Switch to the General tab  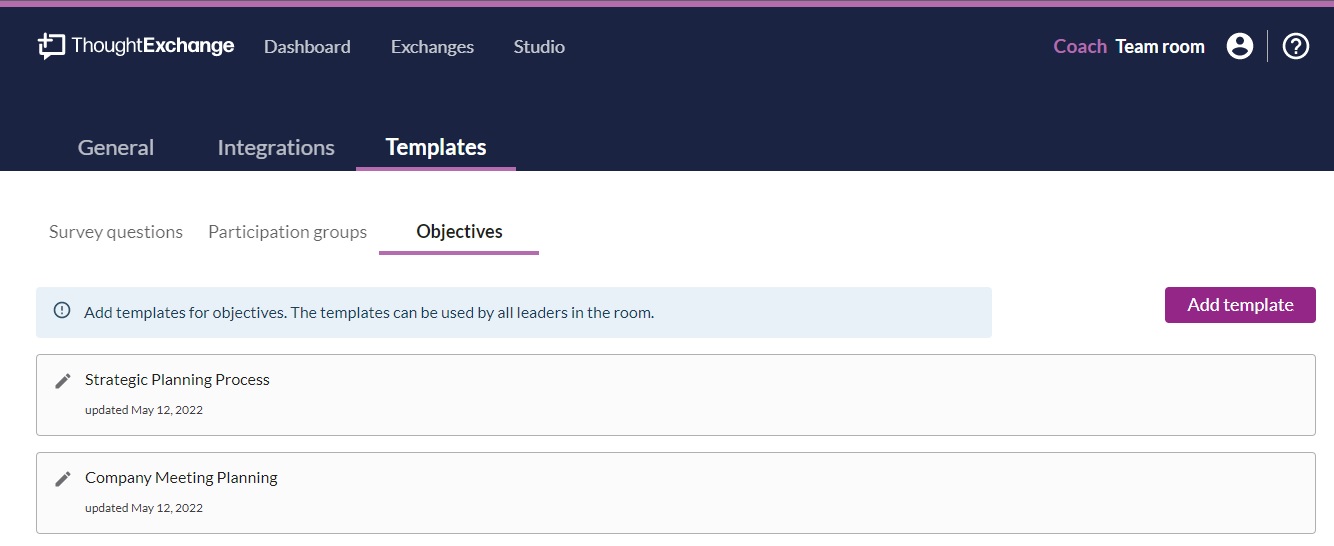116,148
